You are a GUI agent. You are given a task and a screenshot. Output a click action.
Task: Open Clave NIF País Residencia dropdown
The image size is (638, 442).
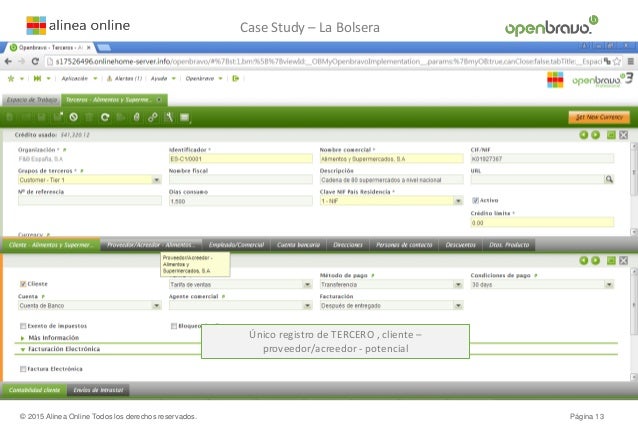pos(458,201)
